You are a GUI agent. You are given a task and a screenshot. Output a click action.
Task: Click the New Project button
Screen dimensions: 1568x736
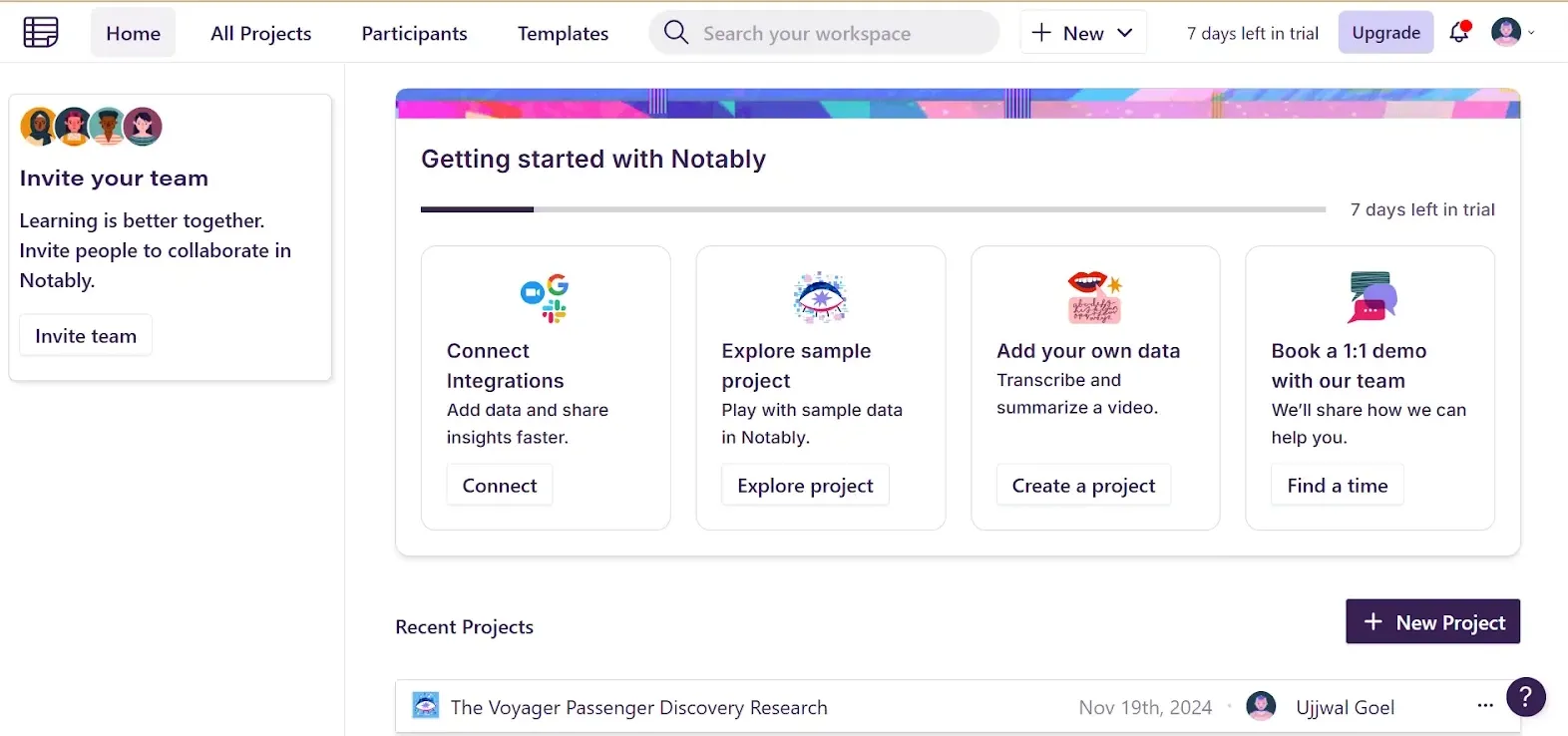pos(1432,622)
